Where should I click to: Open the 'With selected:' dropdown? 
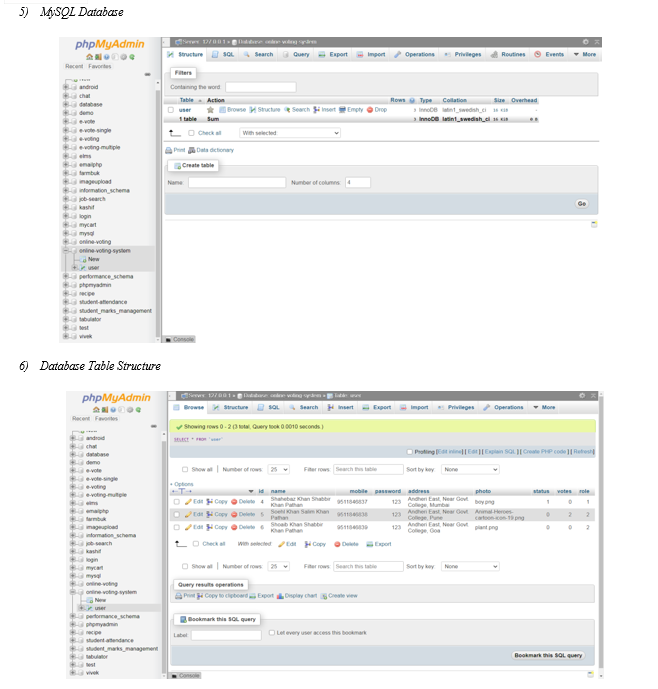[289, 132]
